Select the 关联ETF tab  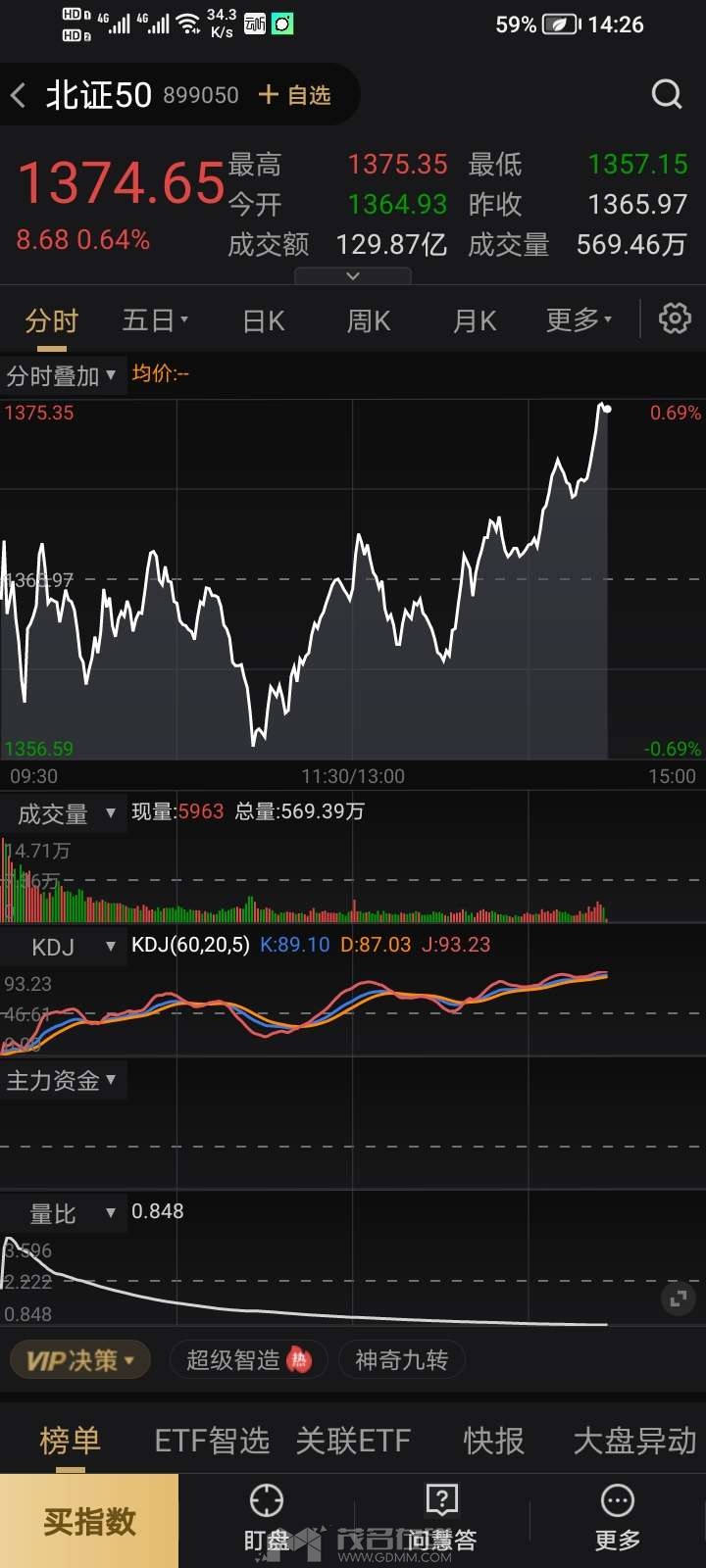point(353,1441)
